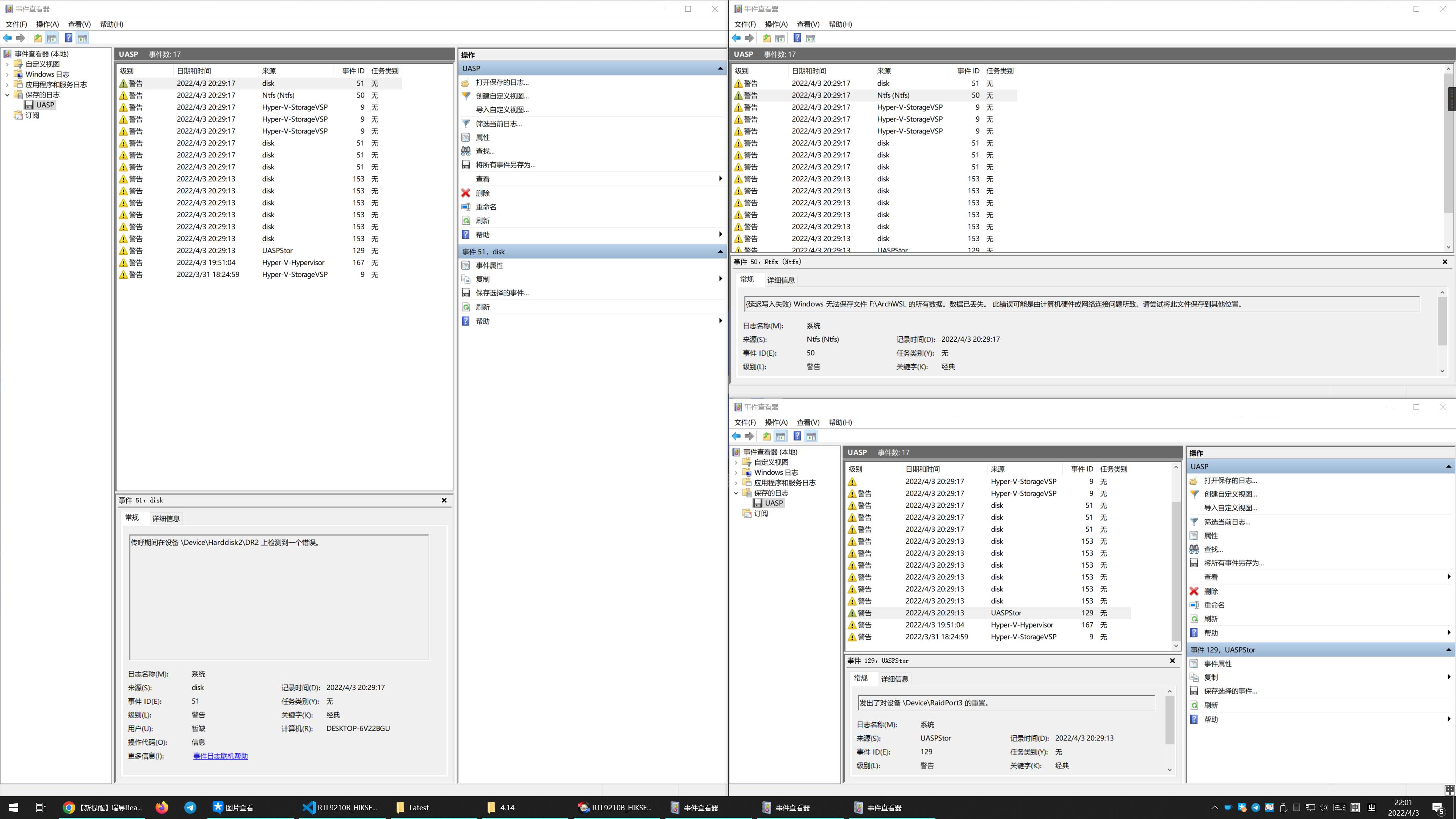The height and width of the screenshot is (819, 1456).
Task: Click Back arrow in top-right window toolbar
Action: click(736, 38)
